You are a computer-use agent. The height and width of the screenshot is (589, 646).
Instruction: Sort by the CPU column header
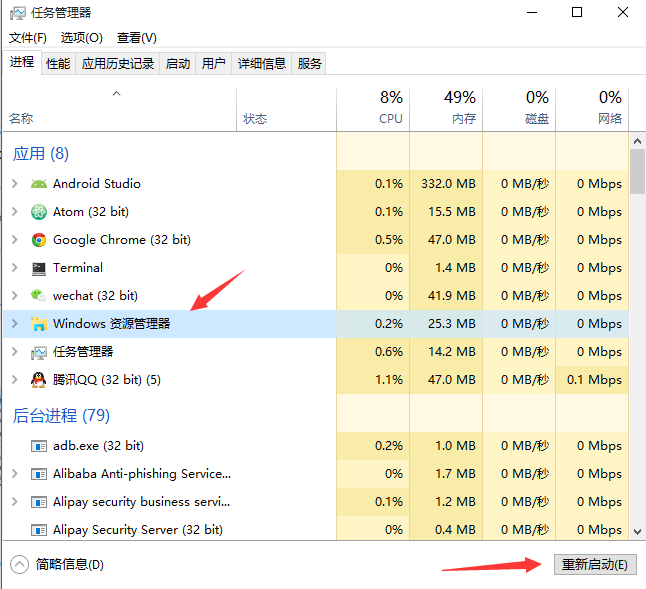pyautogui.click(x=373, y=110)
